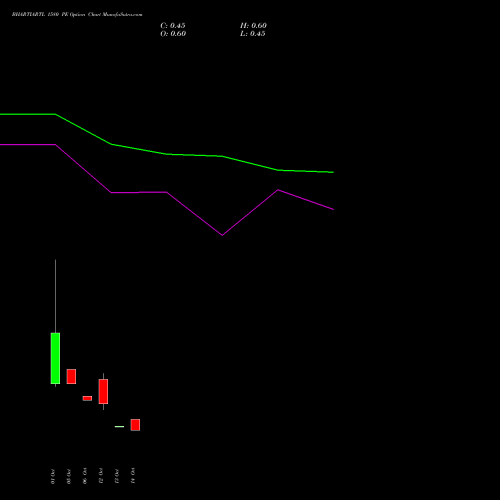This screenshot has height=500, width=500.
Task: Click the BHARTIARTL 1500 PE Options Chart title
Action: (x=77, y=15)
